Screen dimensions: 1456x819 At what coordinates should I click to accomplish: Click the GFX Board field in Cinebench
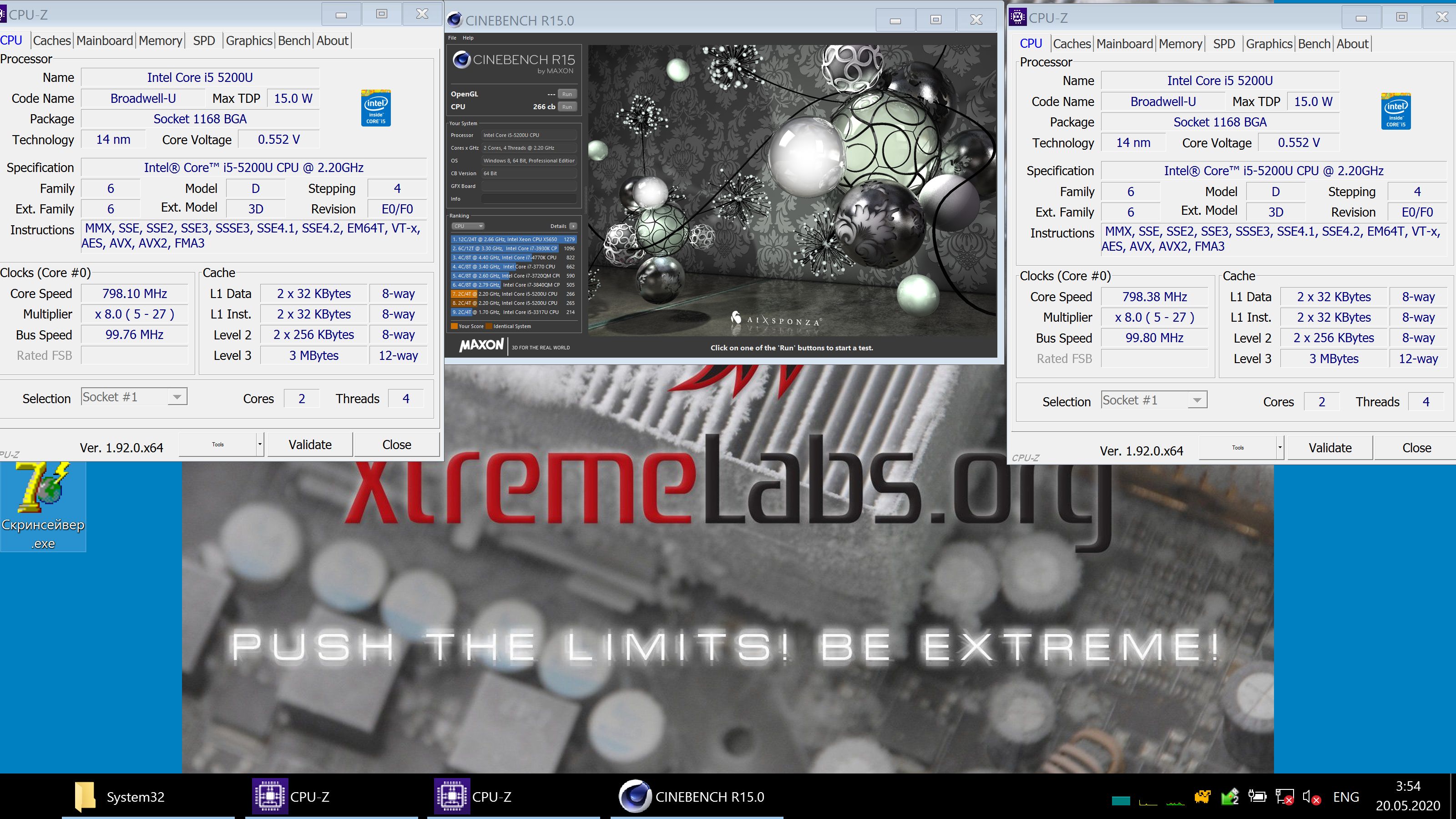pos(529,186)
